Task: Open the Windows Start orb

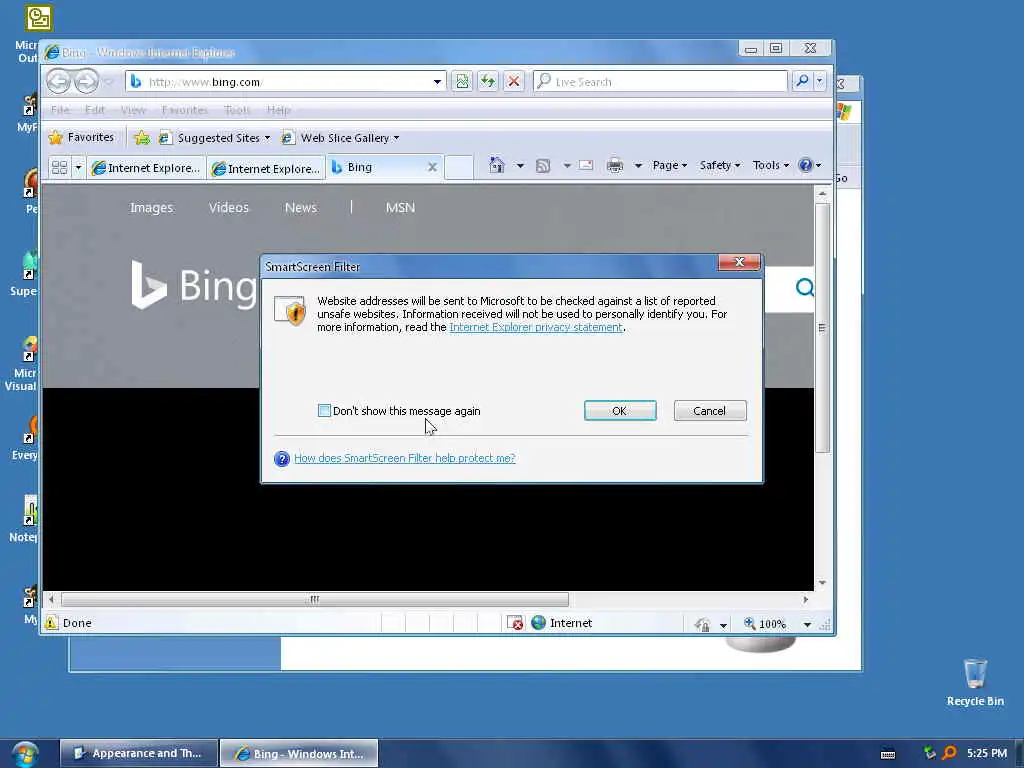Action: point(25,754)
